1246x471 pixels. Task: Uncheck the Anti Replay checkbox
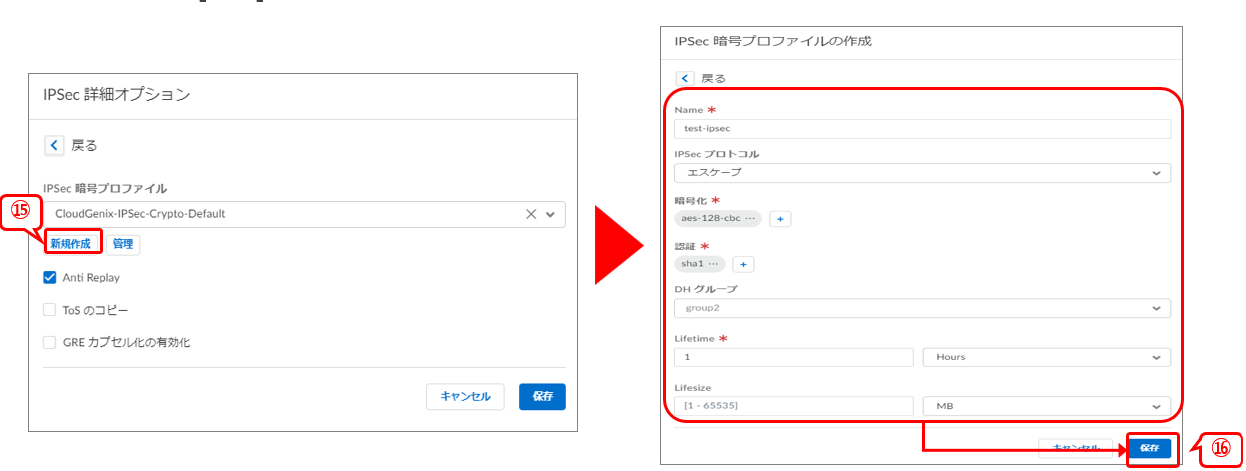pyautogui.click(x=50, y=277)
